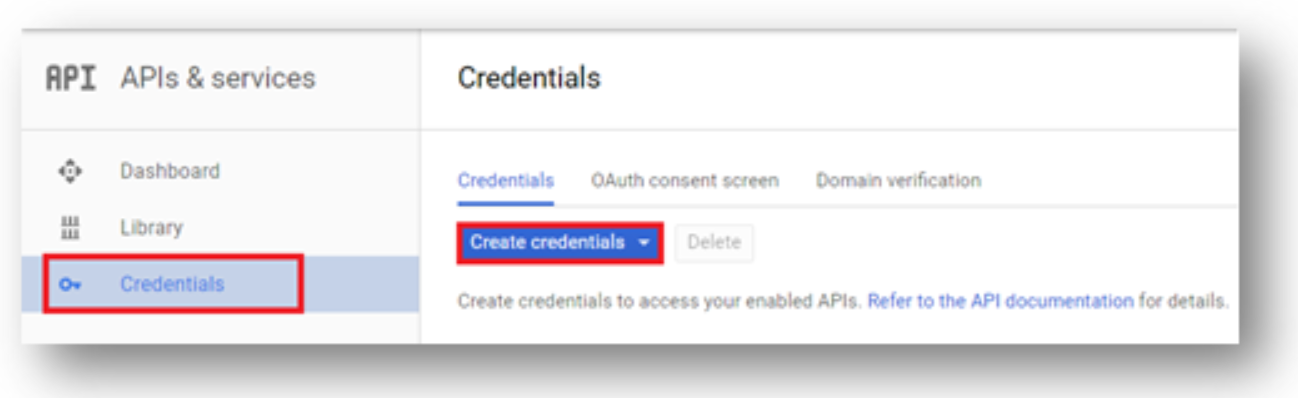
Task: Click the blue underline beneath the Credentials tab
Action: click(505, 203)
